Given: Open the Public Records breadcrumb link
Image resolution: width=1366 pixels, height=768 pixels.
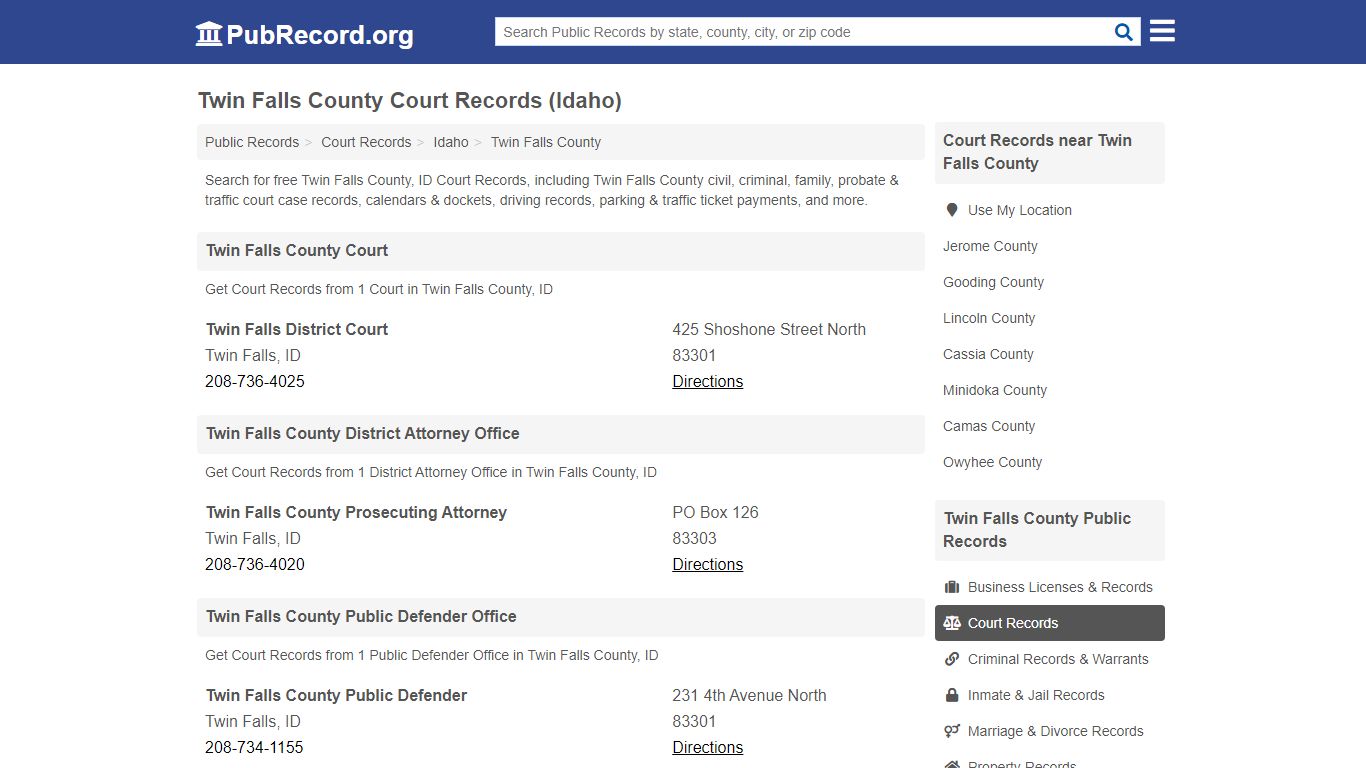Looking at the screenshot, I should pyautogui.click(x=252, y=142).
